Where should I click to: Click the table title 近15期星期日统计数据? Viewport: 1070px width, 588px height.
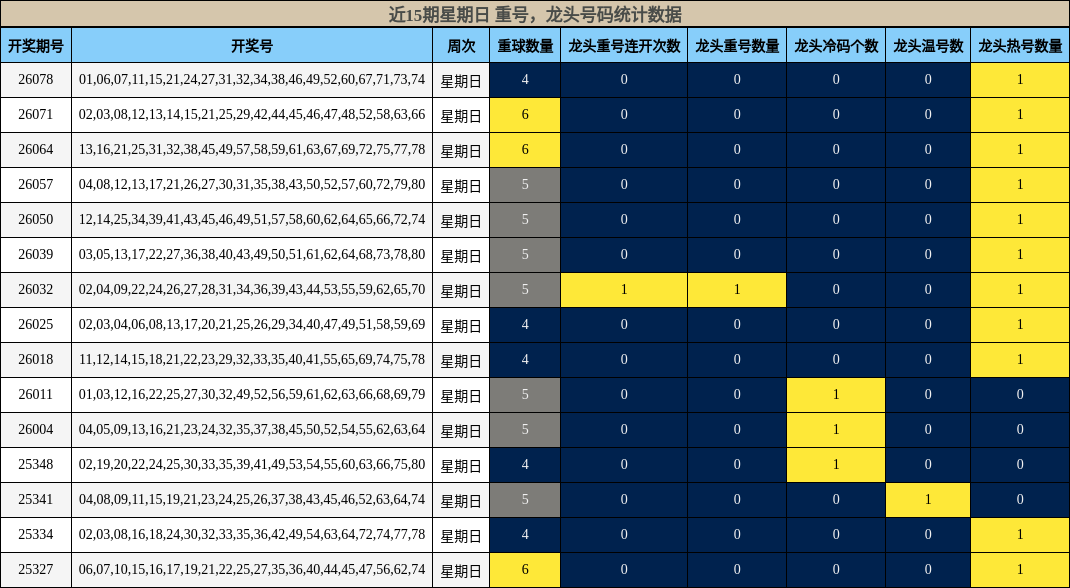click(x=535, y=16)
